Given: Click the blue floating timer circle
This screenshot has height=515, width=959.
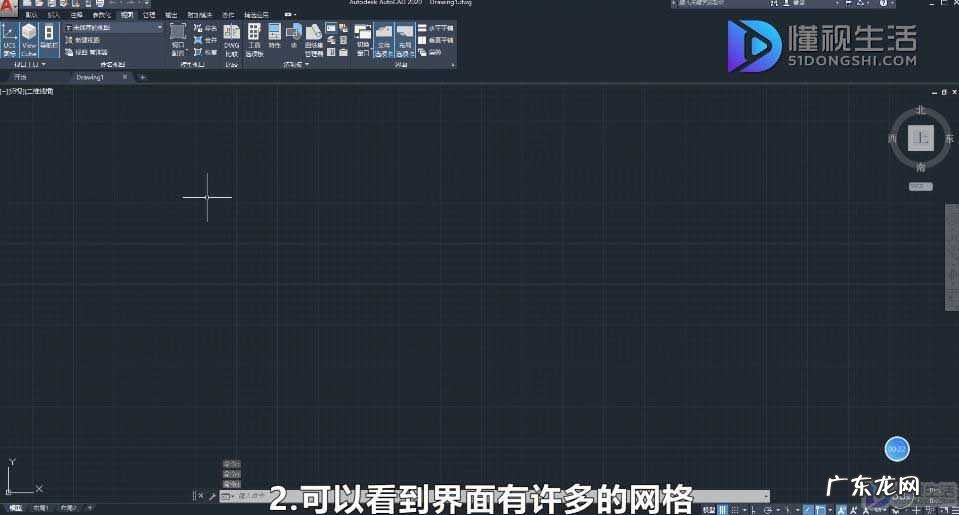Looking at the screenshot, I should (x=897, y=450).
